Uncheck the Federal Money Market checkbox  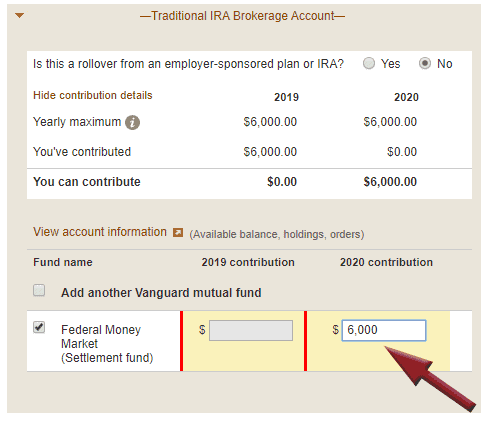pyautogui.click(x=39, y=327)
